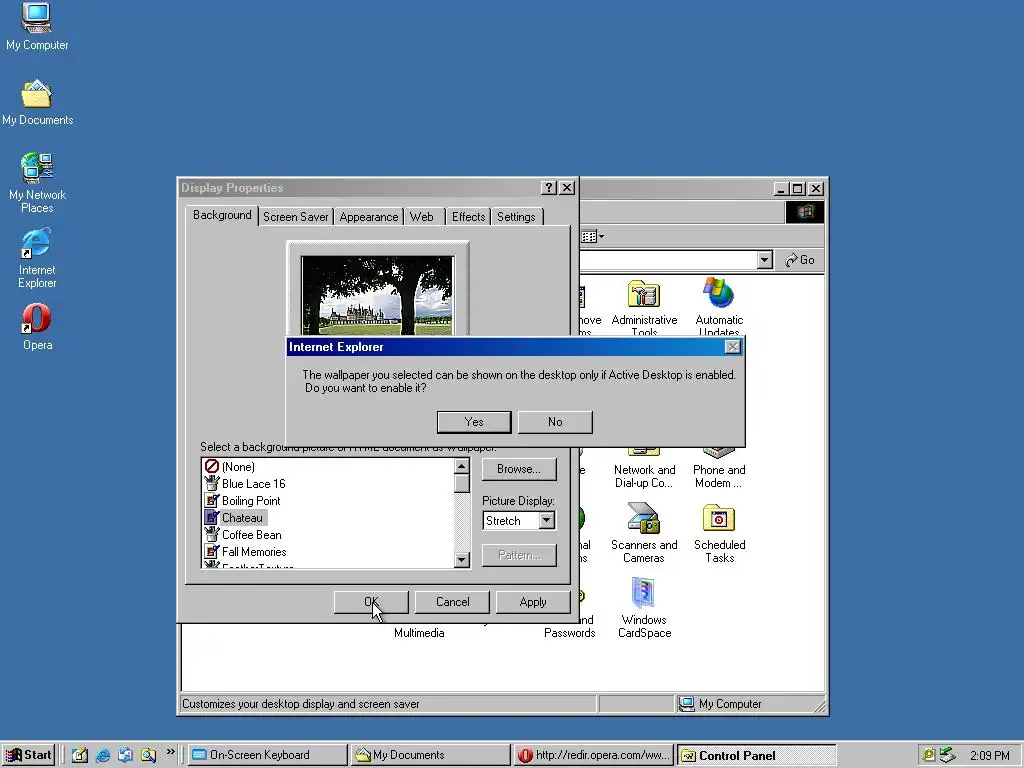
Task: Close the Internet Explorer dialog
Action: click(x=733, y=347)
